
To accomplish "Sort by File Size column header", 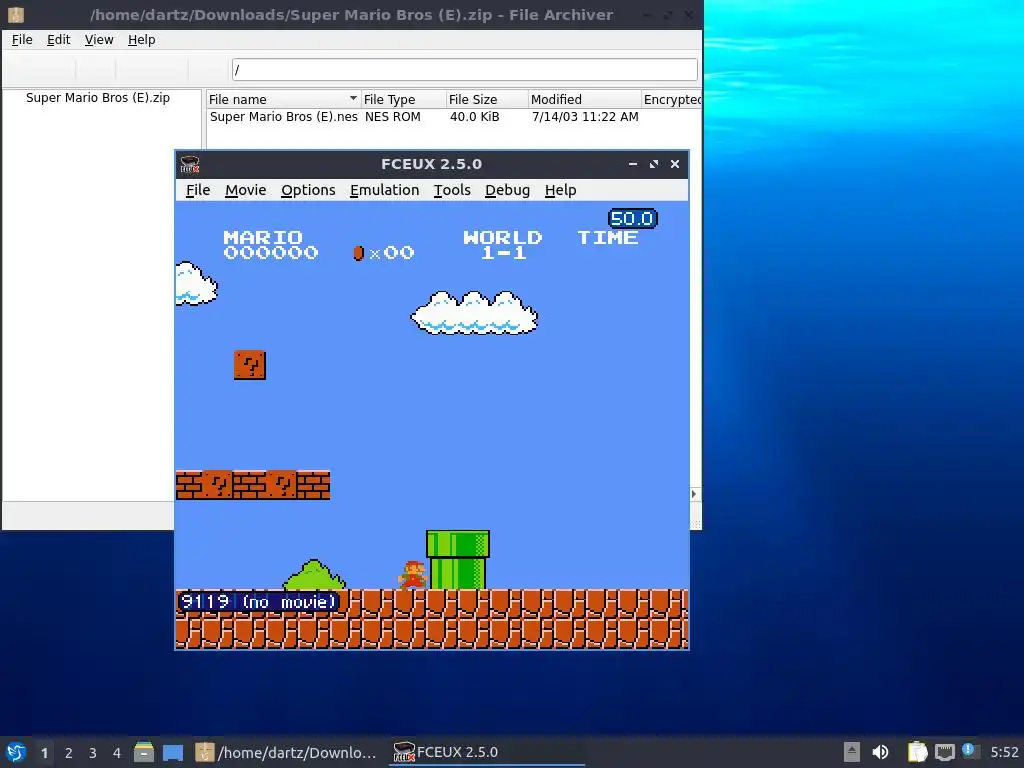I will click(487, 99).
